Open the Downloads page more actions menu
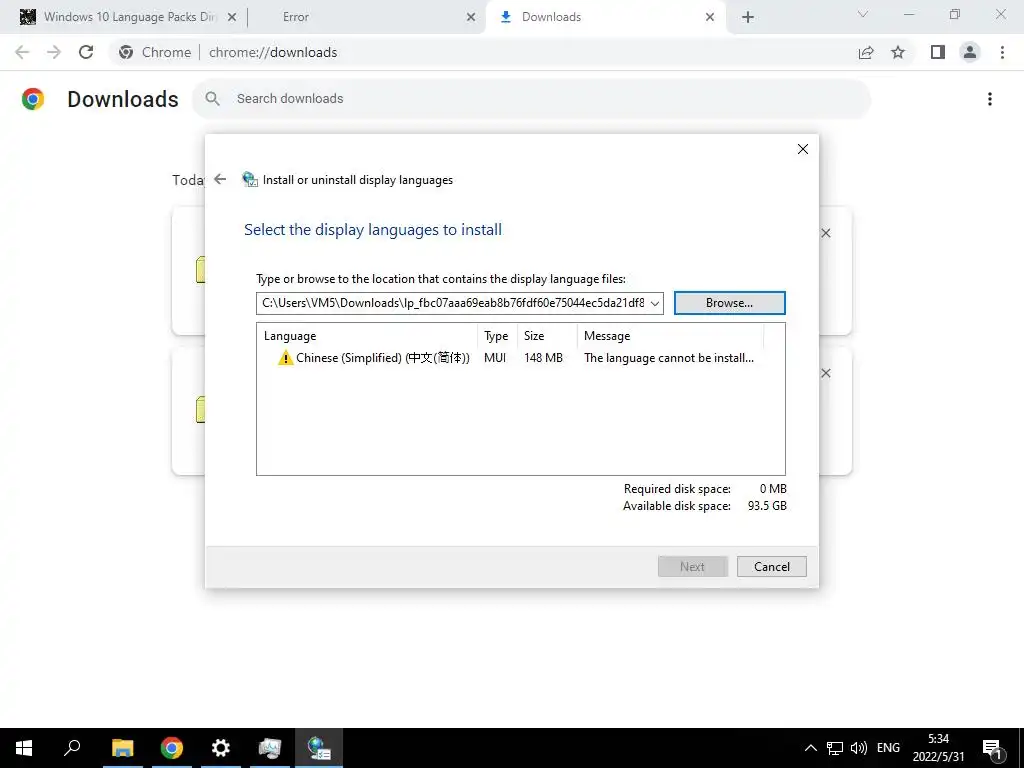Viewport: 1024px width, 768px height. pos(990,99)
